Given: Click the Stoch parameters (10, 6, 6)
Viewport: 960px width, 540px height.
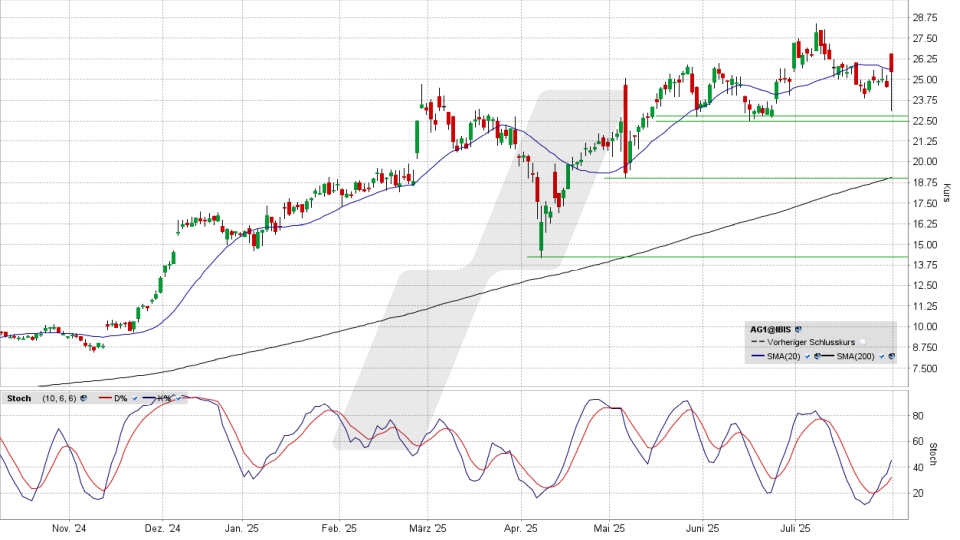Looking at the screenshot, I should [59, 399].
